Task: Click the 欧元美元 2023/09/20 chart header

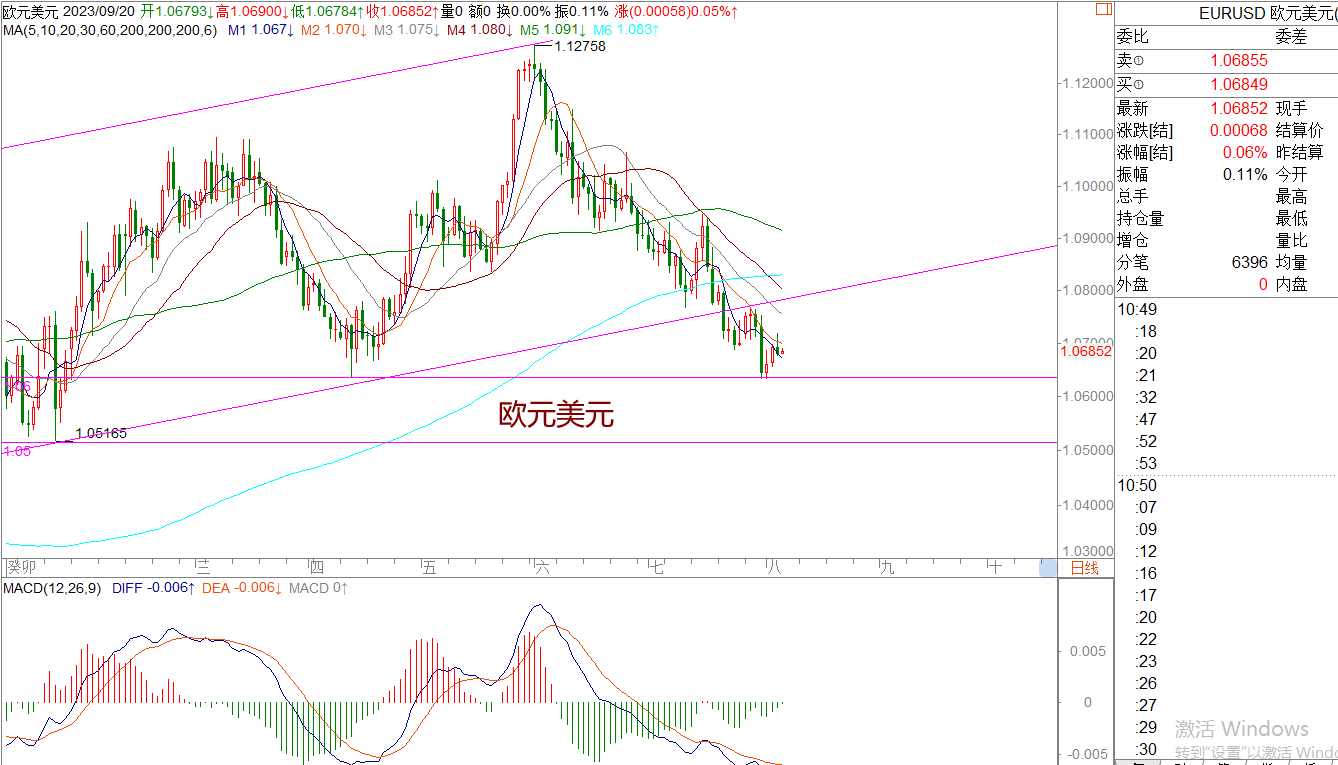Action: [68, 12]
